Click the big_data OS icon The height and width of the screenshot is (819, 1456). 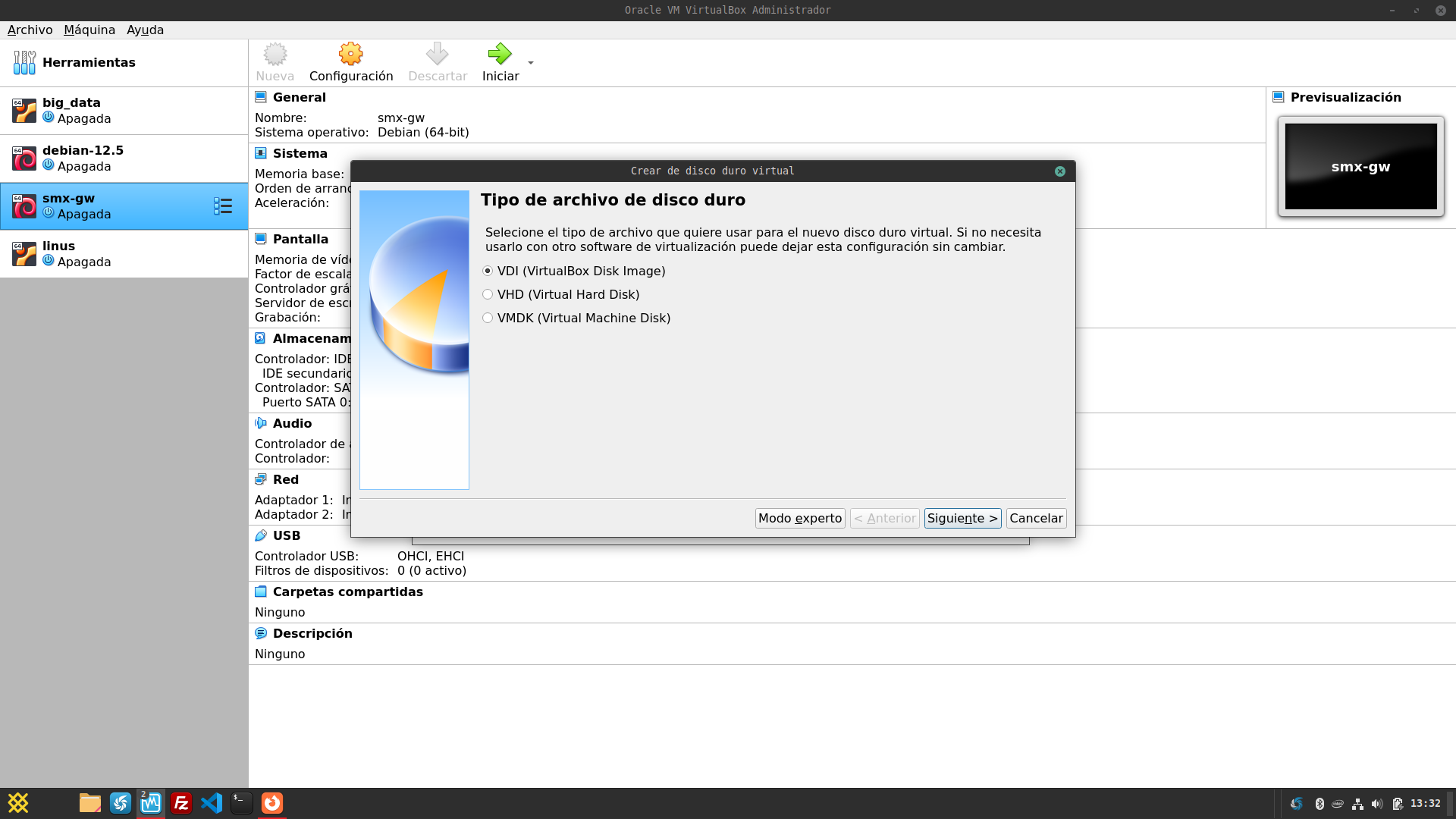24,111
